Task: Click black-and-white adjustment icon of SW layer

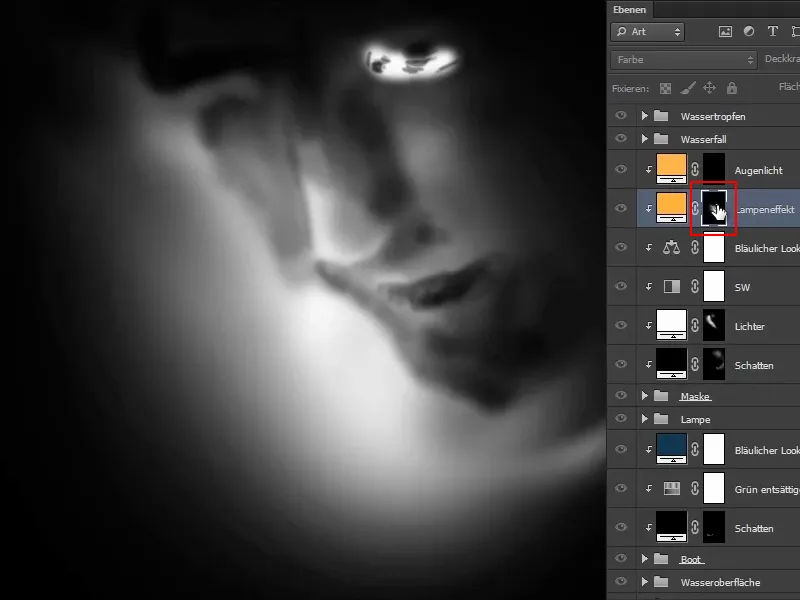Action: tap(671, 287)
